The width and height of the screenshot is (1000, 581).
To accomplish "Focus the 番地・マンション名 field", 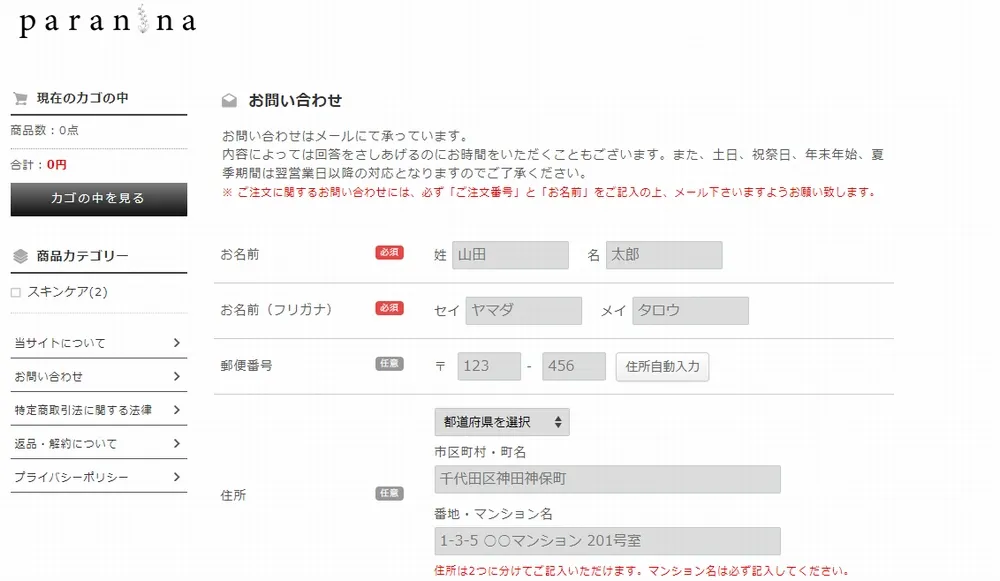I will [x=607, y=541].
